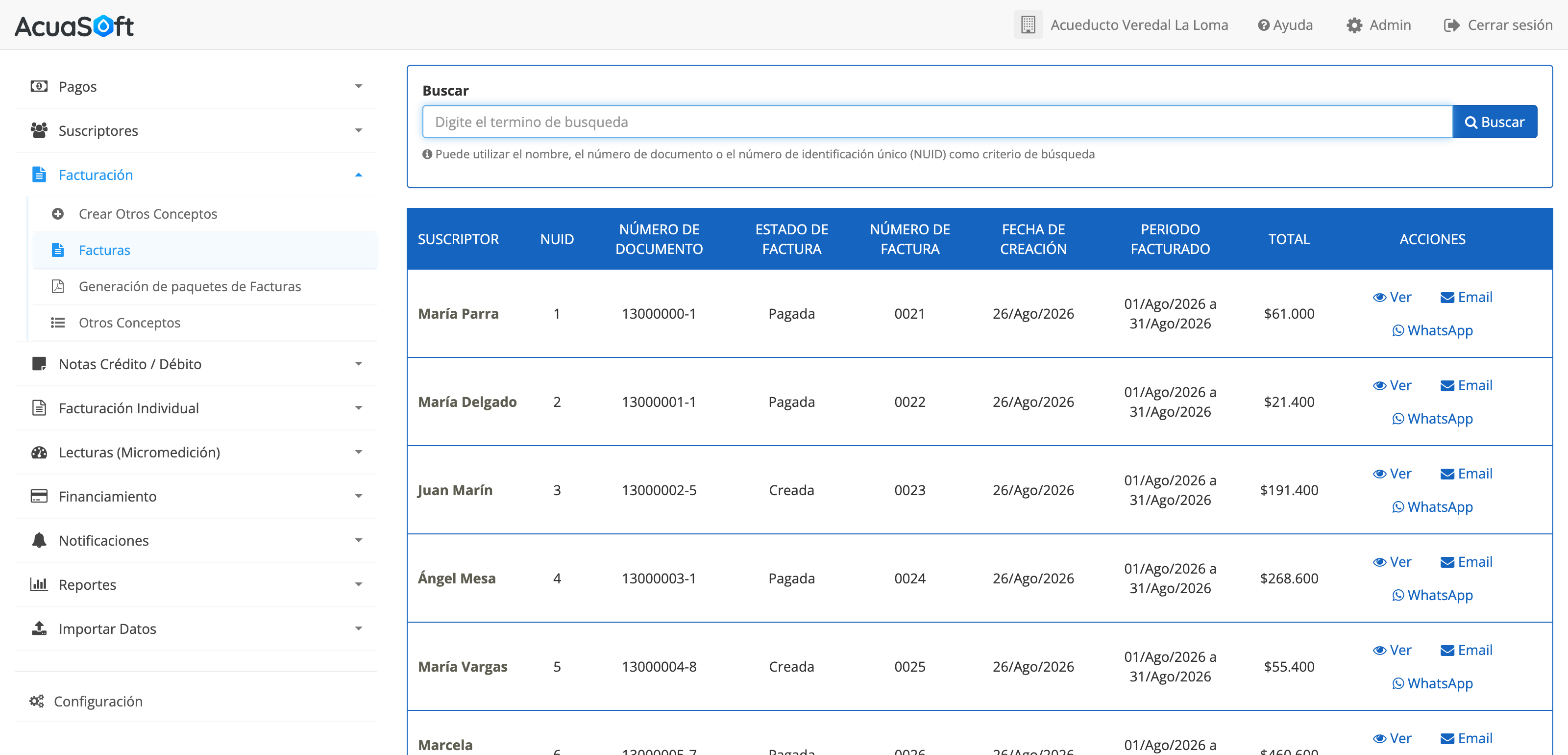Screen dimensions: 1568x755
Task: Expand the Suscriptores menu arrow
Action: pyautogui.click(x=359, y=130)
